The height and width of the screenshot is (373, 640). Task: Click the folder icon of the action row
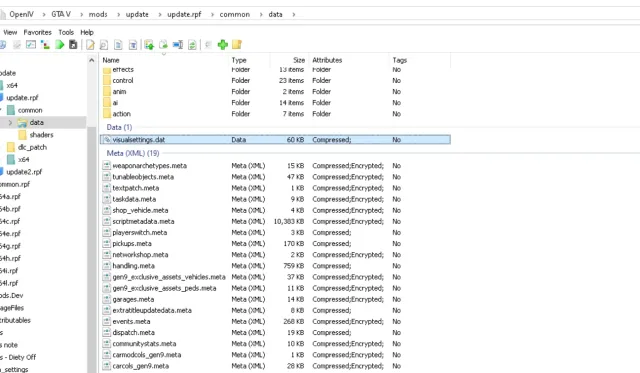[107, 113]
